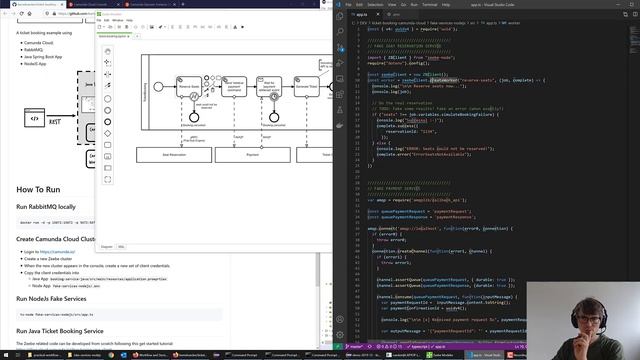This screenshot has width=640, height=360.
Task: Open a new browser tab
Action: coord(183,4)
